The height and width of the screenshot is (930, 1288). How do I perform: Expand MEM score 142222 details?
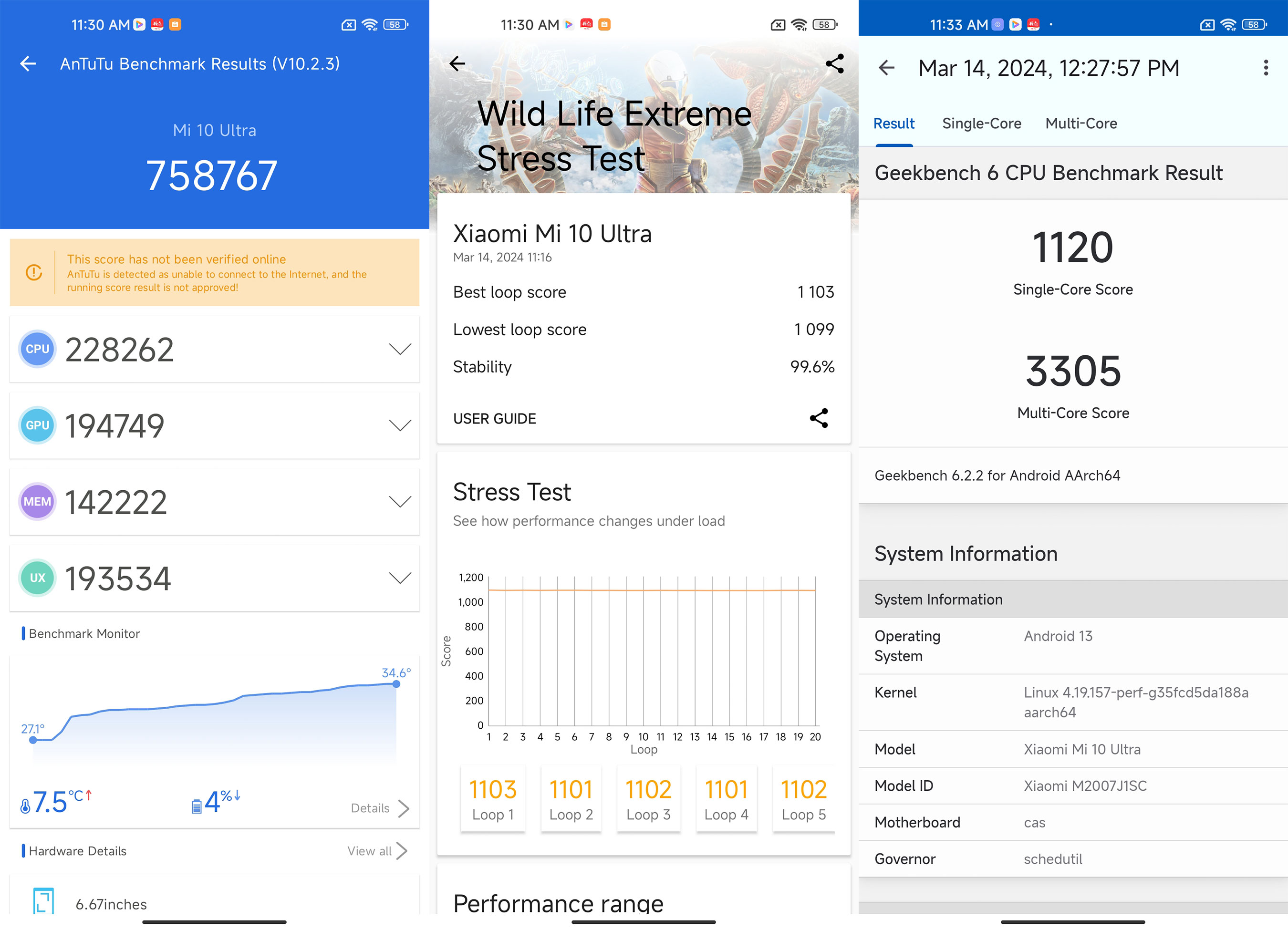point(400,502)
